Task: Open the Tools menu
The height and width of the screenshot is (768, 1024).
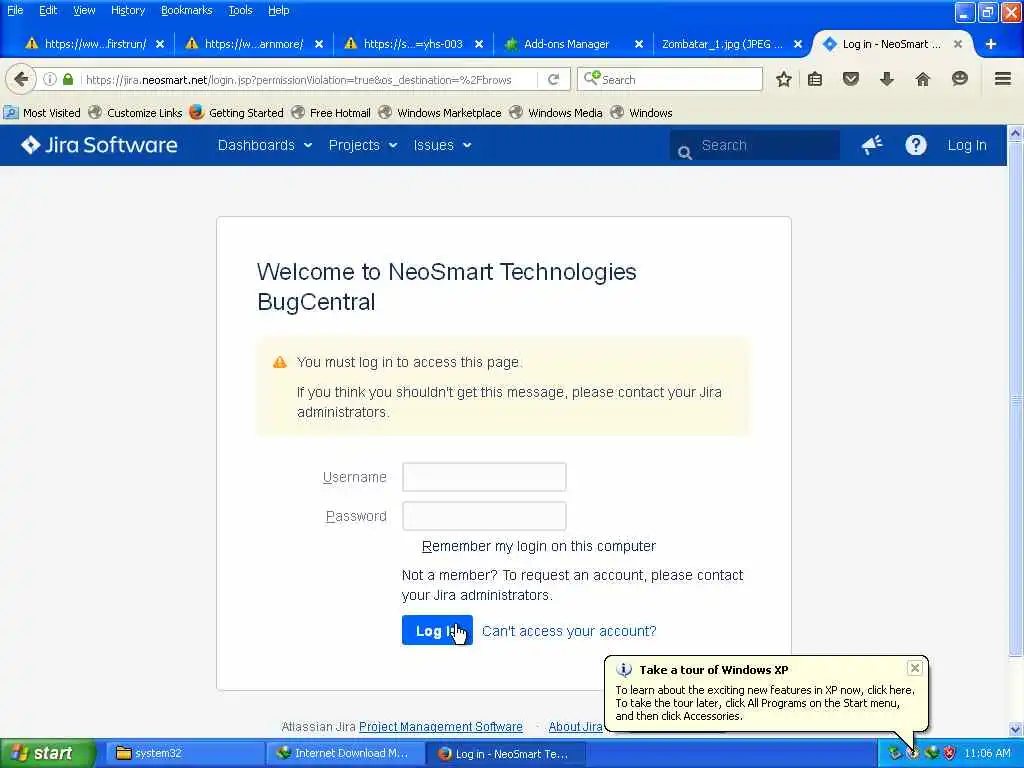Action: (240, 10)
